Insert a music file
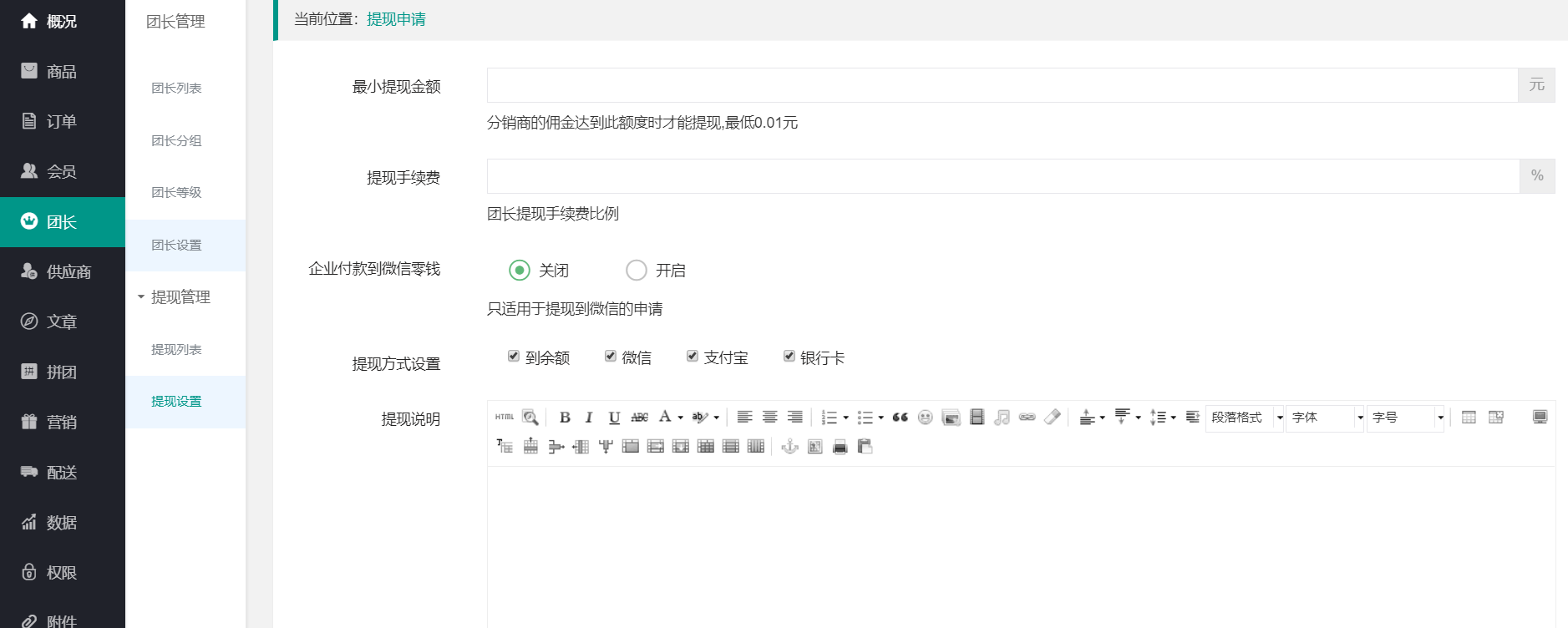 pyautogui.click(x=1002, y=417)
